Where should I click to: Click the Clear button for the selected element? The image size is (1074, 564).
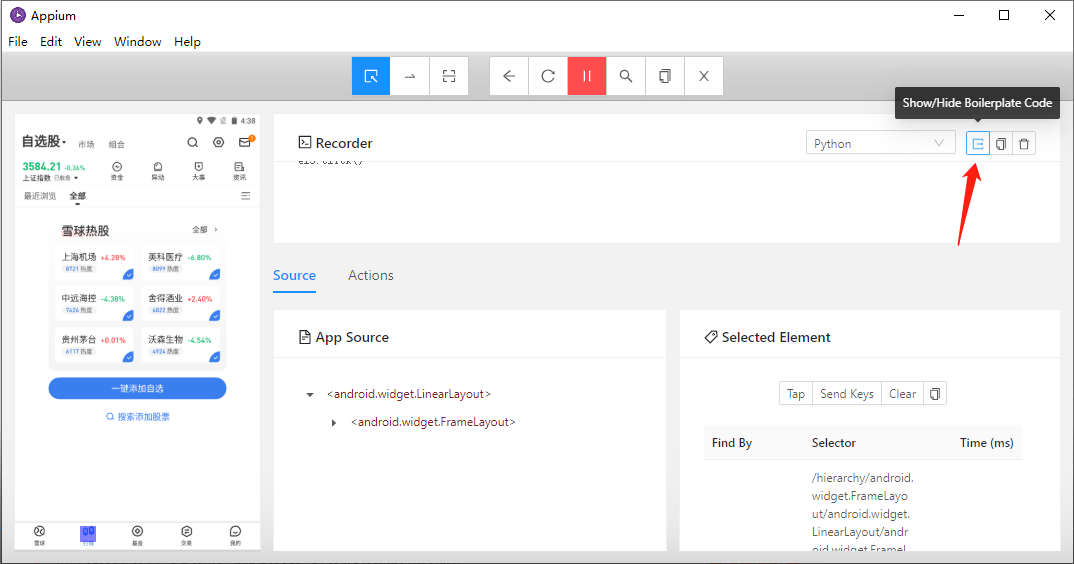(902, 394)
